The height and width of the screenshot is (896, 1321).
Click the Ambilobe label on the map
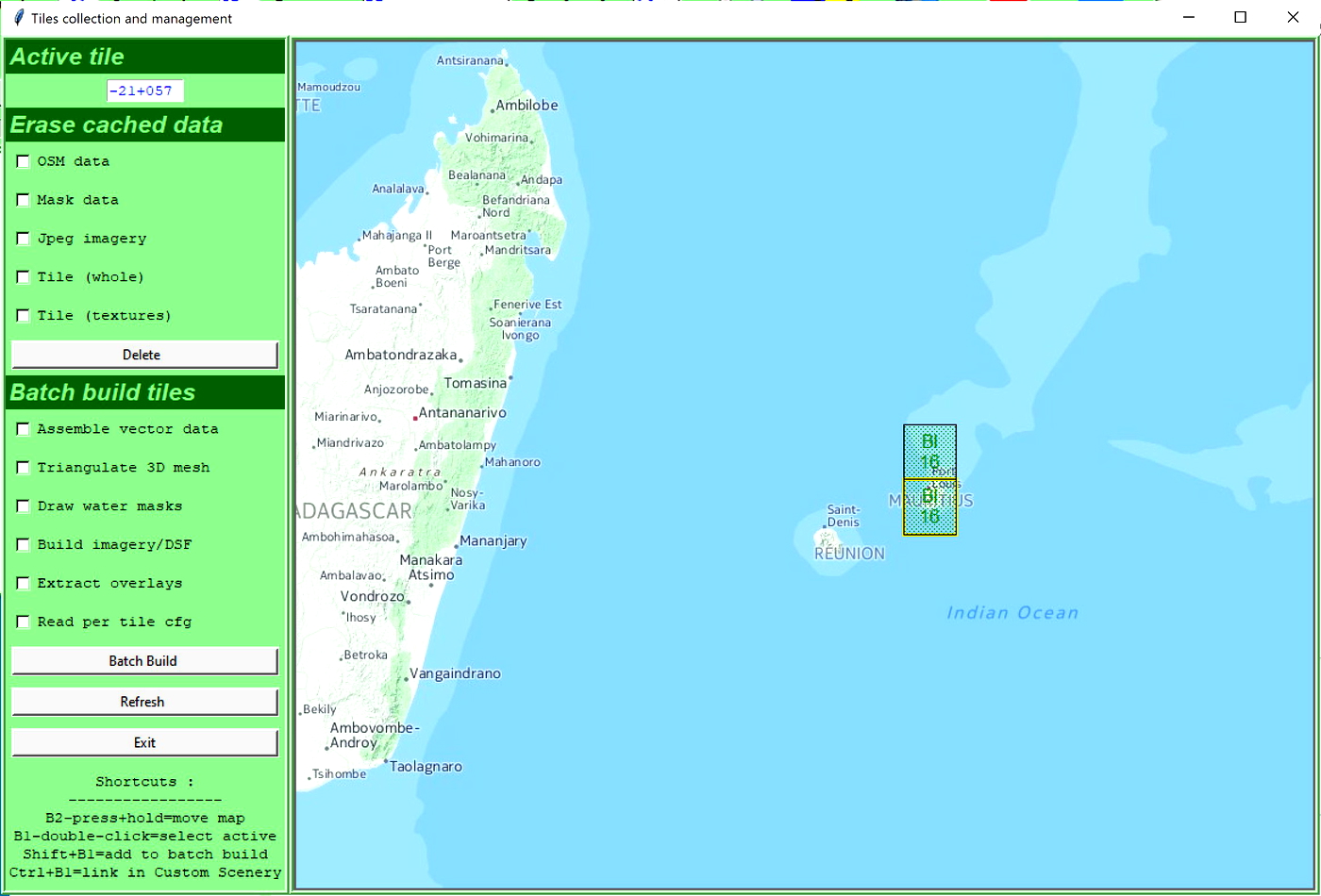pos(527,106)
